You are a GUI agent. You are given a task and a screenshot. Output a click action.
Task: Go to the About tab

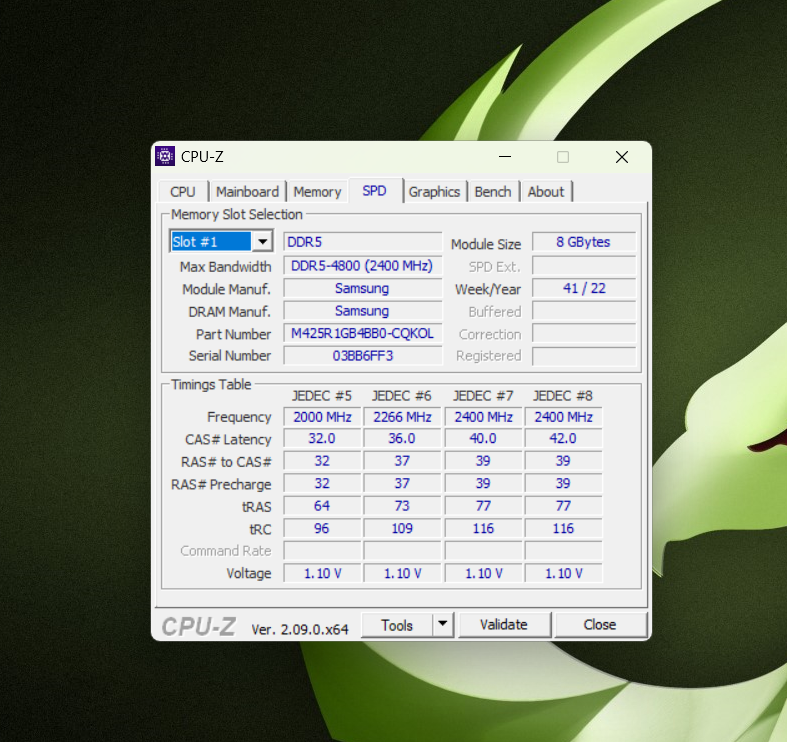tap(546, 192)
